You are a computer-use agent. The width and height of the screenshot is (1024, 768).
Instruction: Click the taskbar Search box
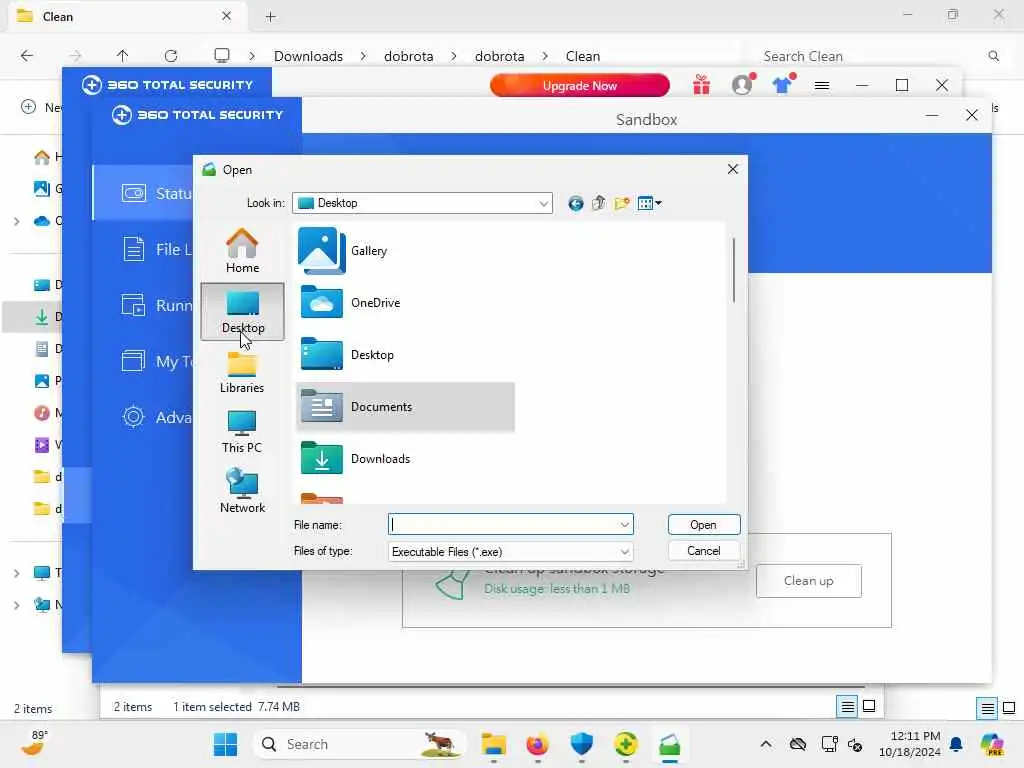click(x=360, y=744)
